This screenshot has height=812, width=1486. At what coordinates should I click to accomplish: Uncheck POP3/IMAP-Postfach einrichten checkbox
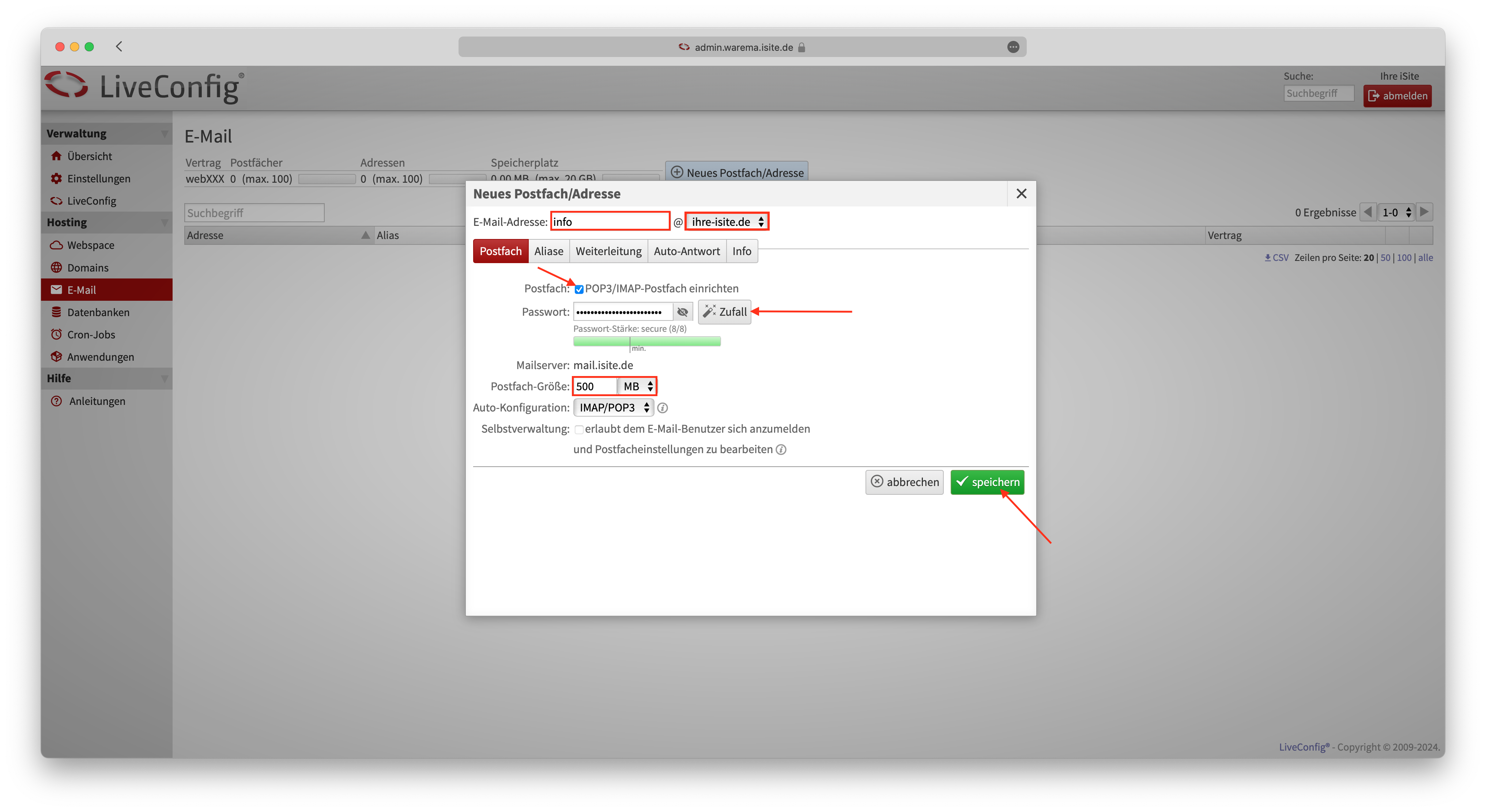click(x=578, y=289)
